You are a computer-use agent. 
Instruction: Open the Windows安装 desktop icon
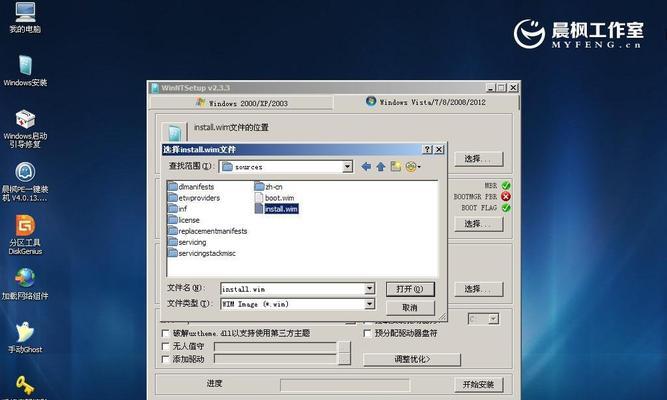coord(25,70)
